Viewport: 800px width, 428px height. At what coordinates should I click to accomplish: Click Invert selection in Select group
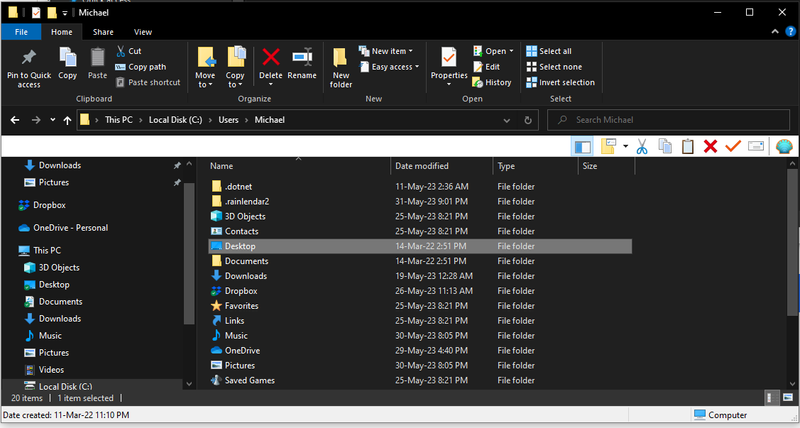click(566, 83)
